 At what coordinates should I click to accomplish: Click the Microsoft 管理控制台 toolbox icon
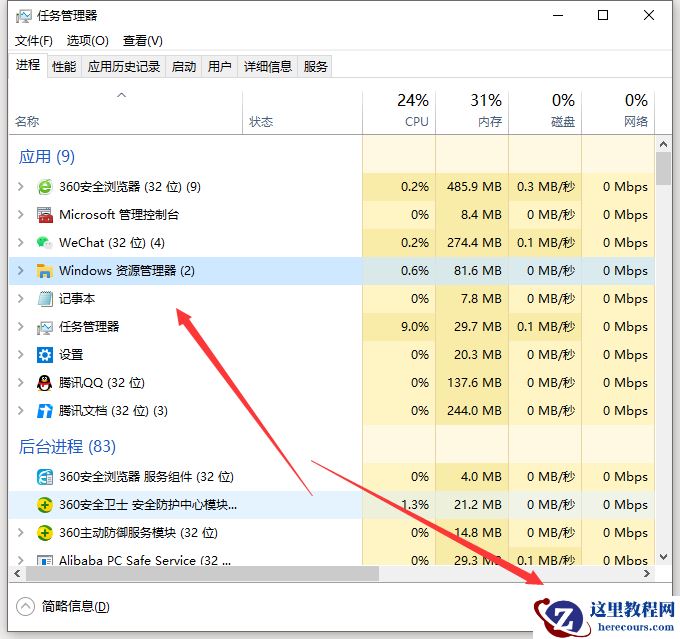45,215
